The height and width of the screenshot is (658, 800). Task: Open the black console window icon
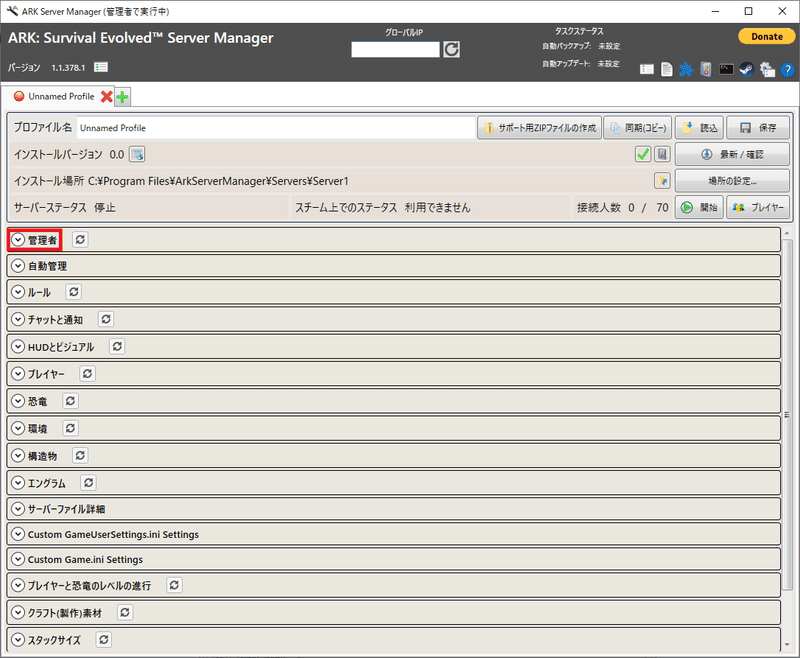(x=727, y=69)
